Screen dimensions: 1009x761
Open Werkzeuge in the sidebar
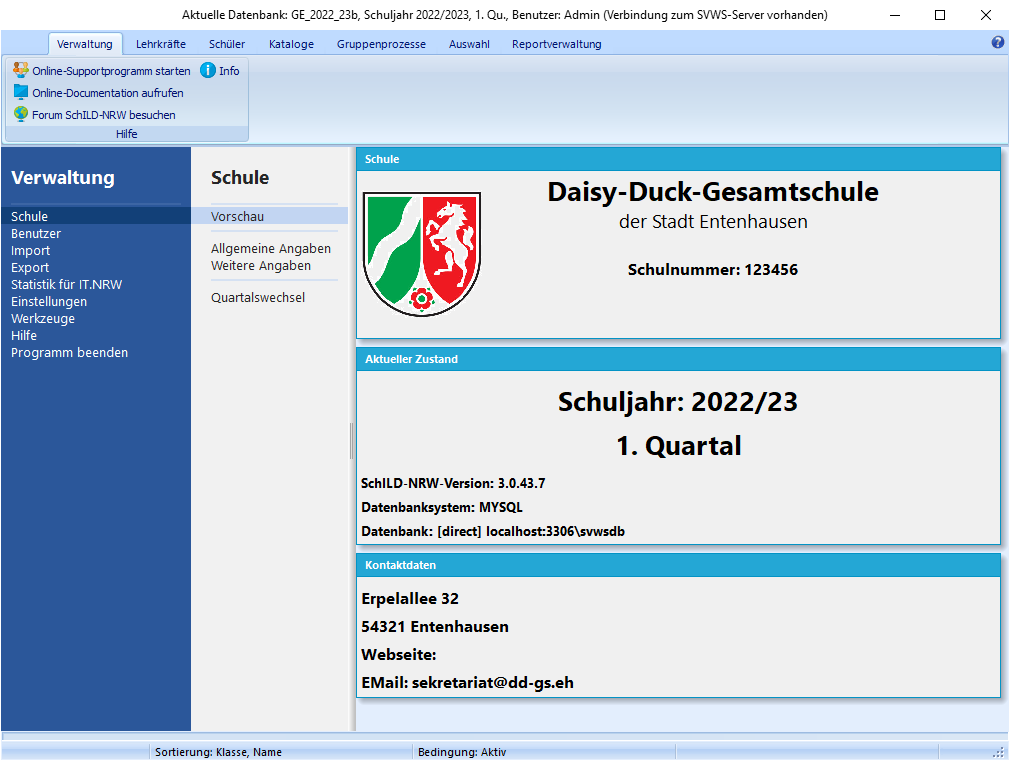43,318
